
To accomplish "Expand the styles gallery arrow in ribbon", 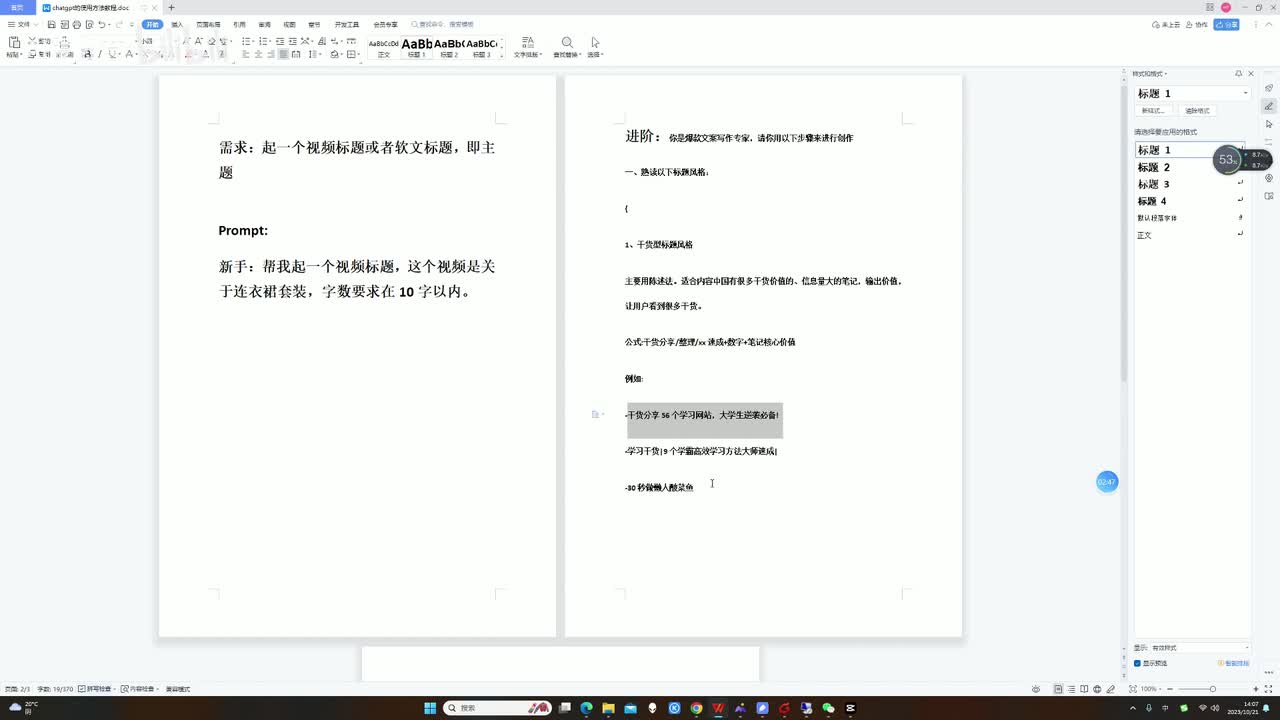I will [x=502, y=54].
